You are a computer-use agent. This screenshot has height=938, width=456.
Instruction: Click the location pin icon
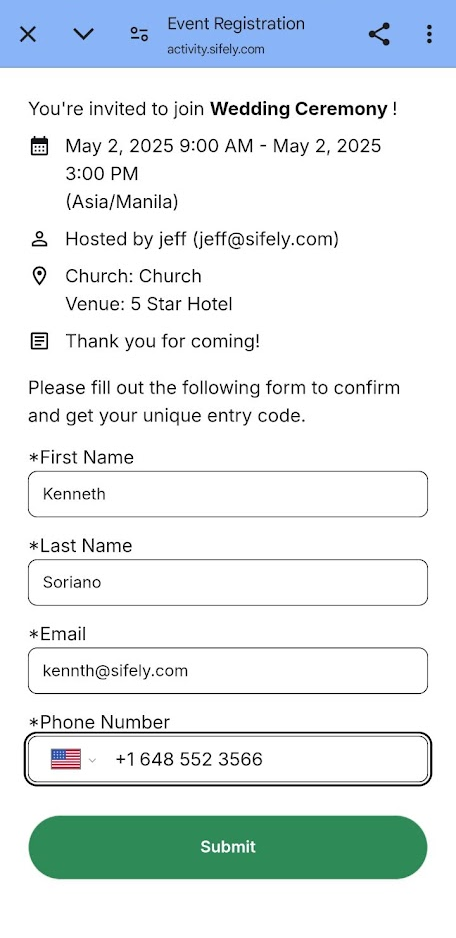coord(39,276)
